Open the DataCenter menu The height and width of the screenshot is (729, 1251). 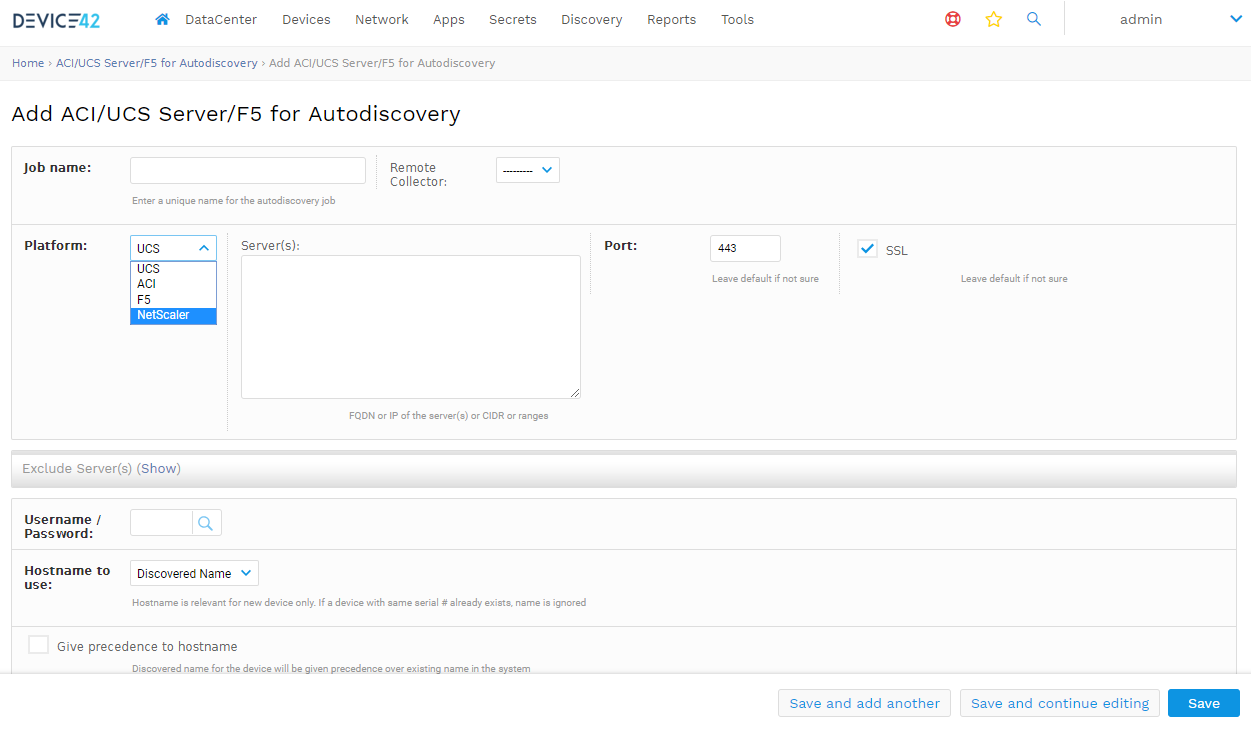(x=221, y=19)
